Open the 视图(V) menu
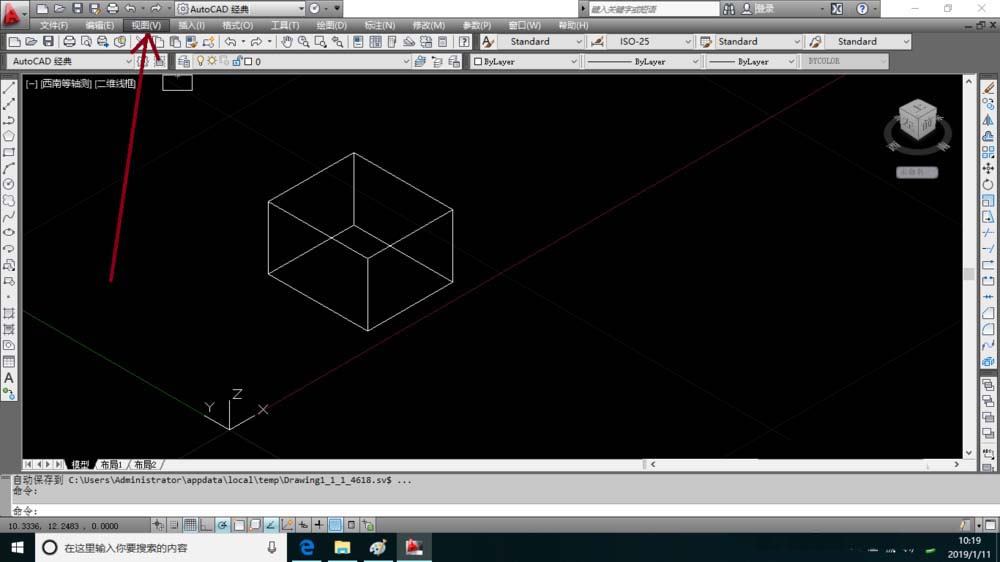The height and width of the screenshot is (562, 1000). pyautogui.click(x=146, y=25)
